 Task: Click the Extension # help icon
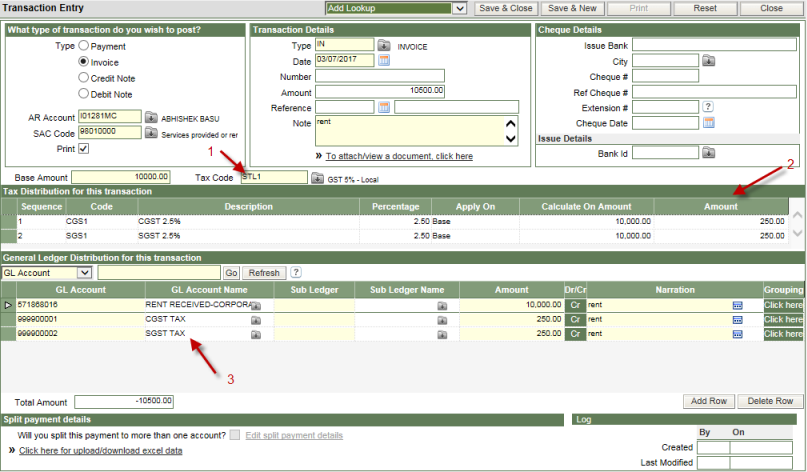(708, 107)
